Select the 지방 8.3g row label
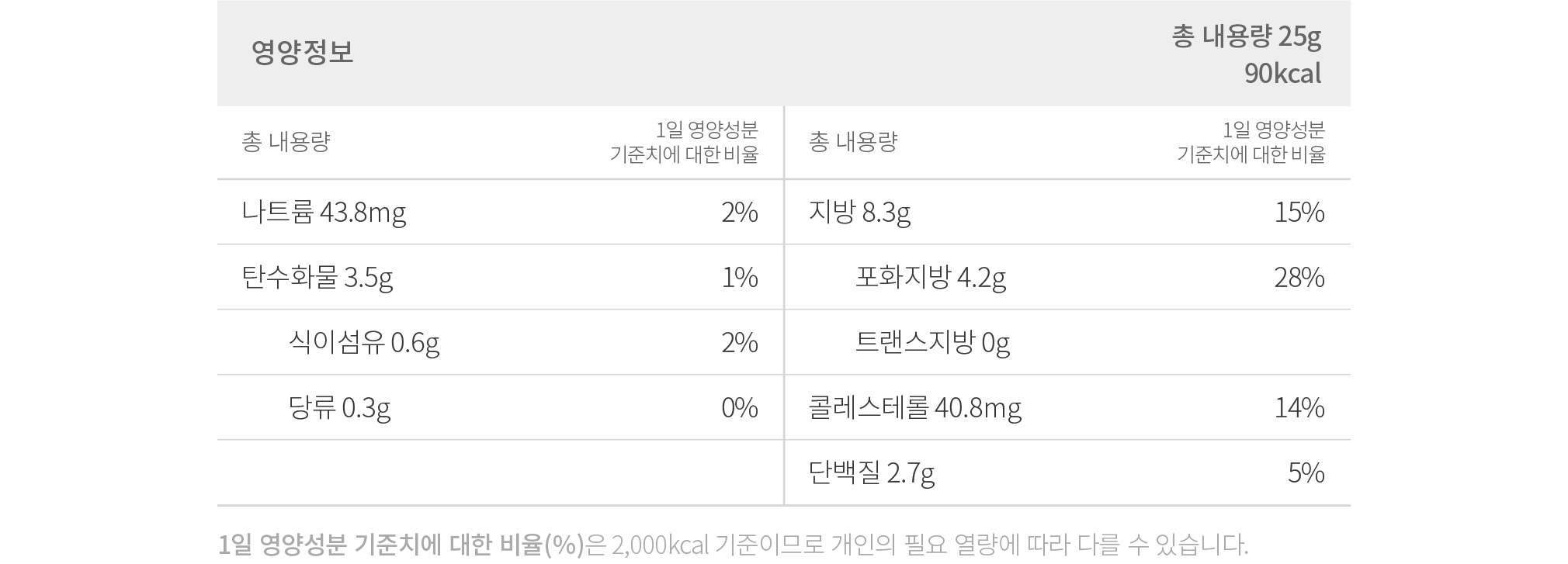The image size is (1568, 564). (859, 212)
